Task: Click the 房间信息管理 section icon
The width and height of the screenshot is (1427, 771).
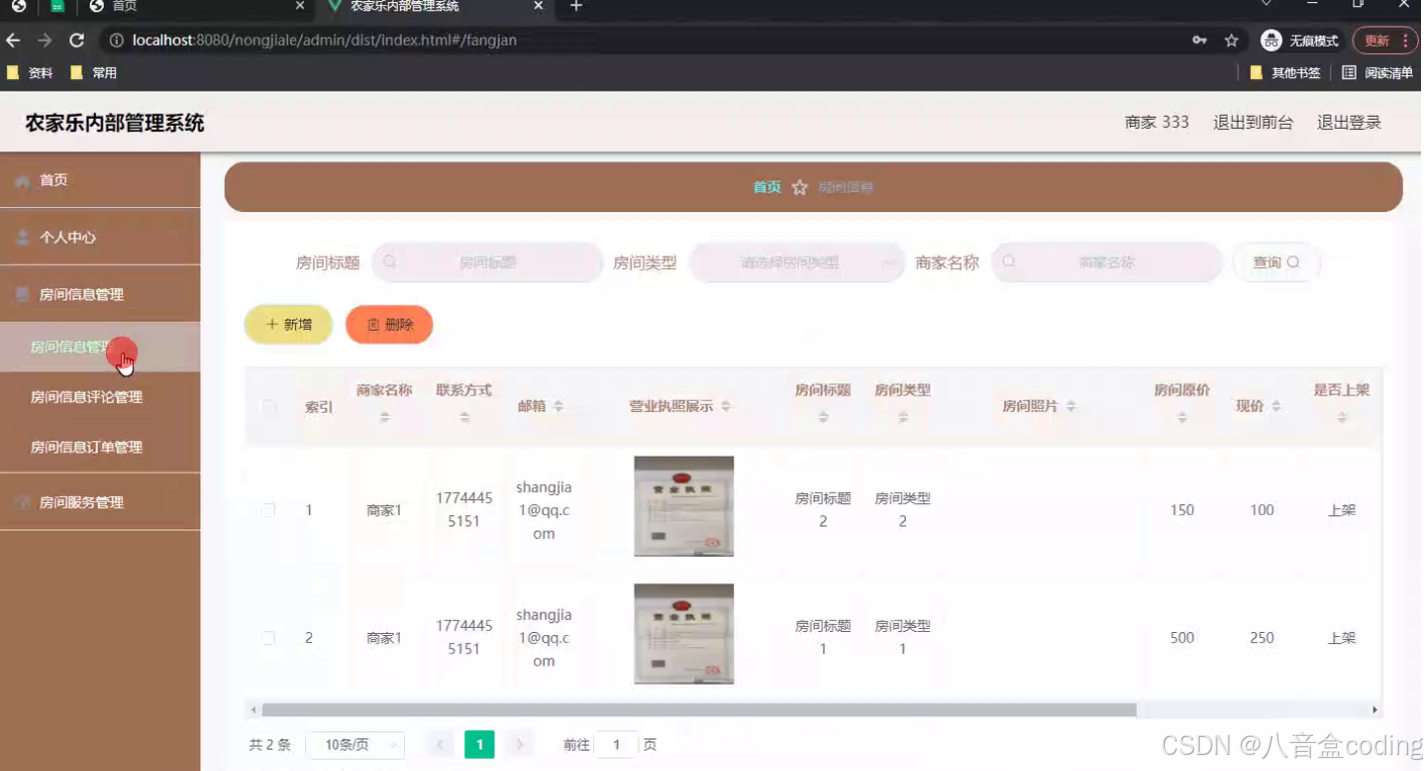Action: 21,294
